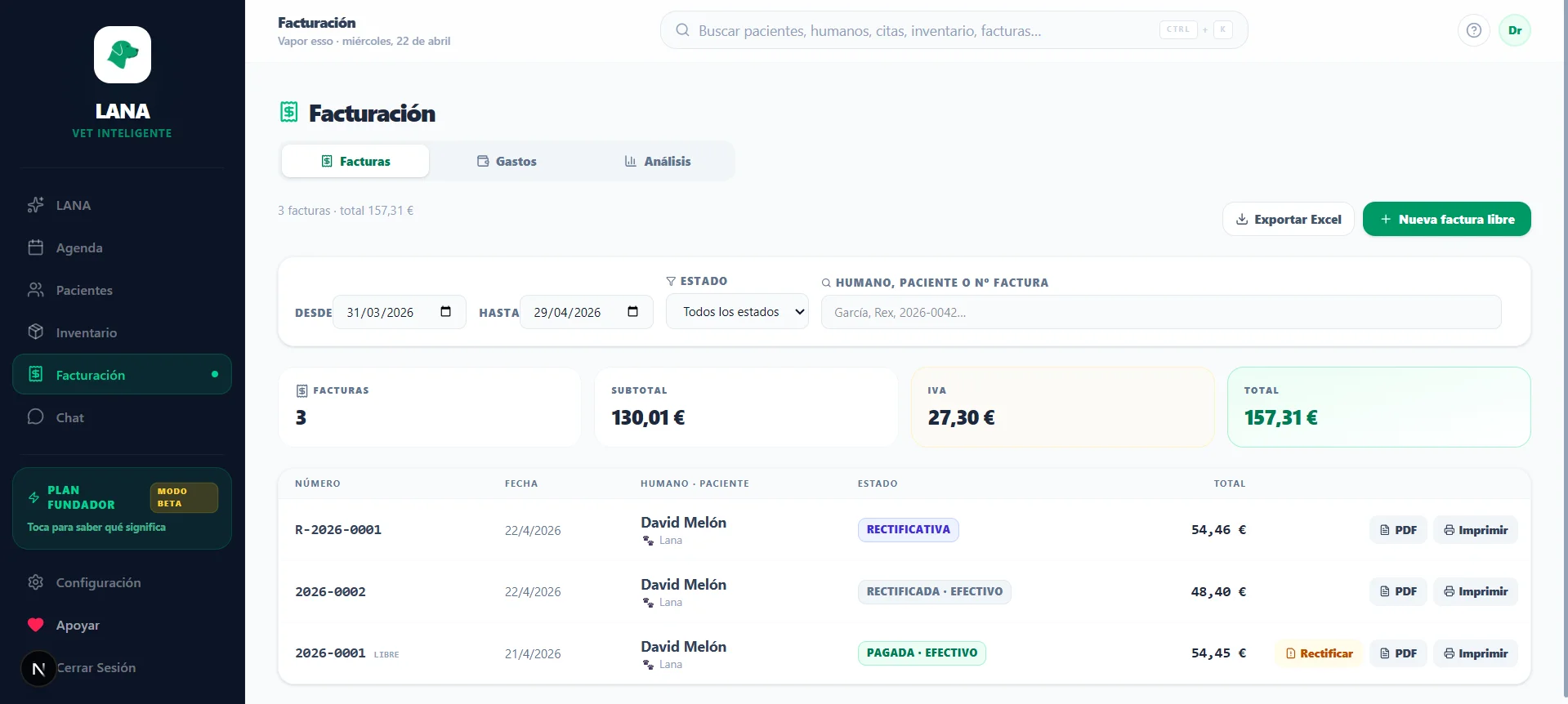Click the Inventario box icon in sidebar

(35, 332)
